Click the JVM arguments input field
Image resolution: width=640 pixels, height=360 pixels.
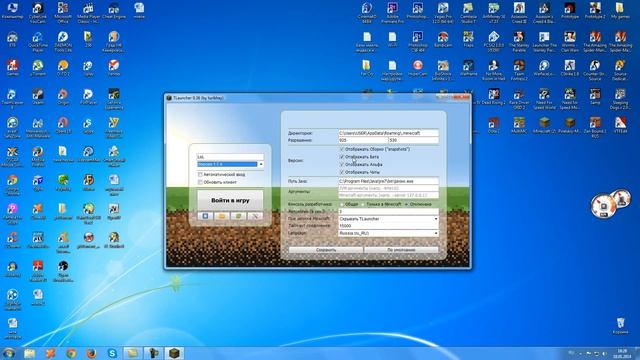(388, 188)
